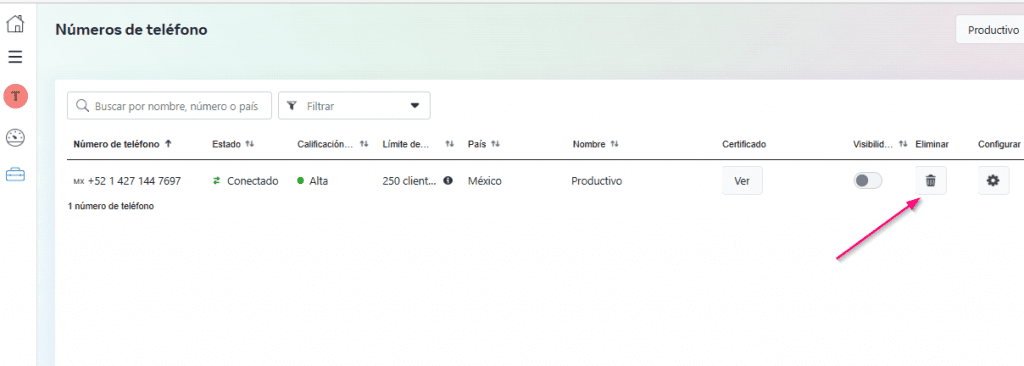
Task: Open the Filtrar dropdown
Action: click(354, 106)
